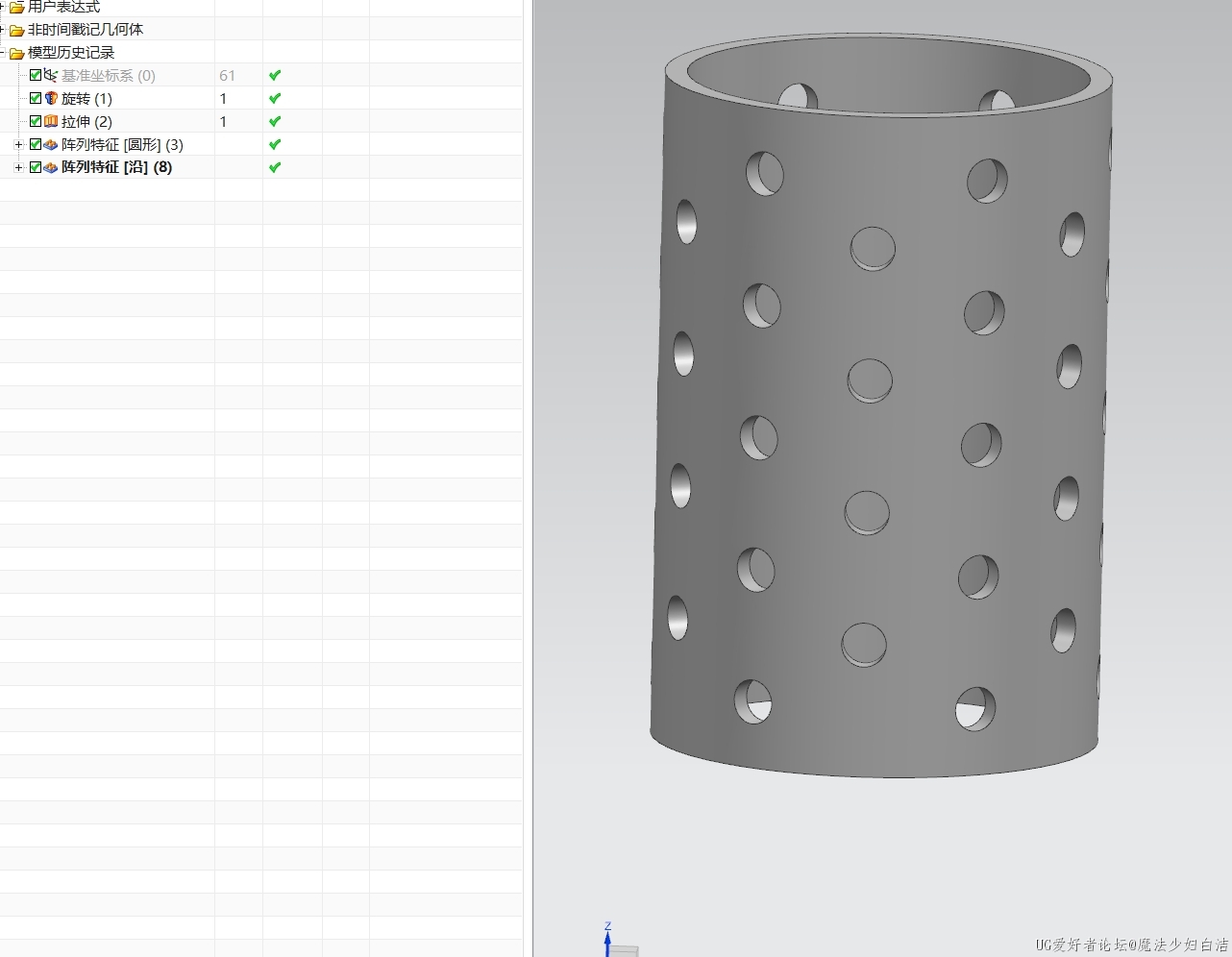This screenshot has height=957, width=1232.
Task: Select the 基准坐标系 (0) feature label
Action: [108, 75]
